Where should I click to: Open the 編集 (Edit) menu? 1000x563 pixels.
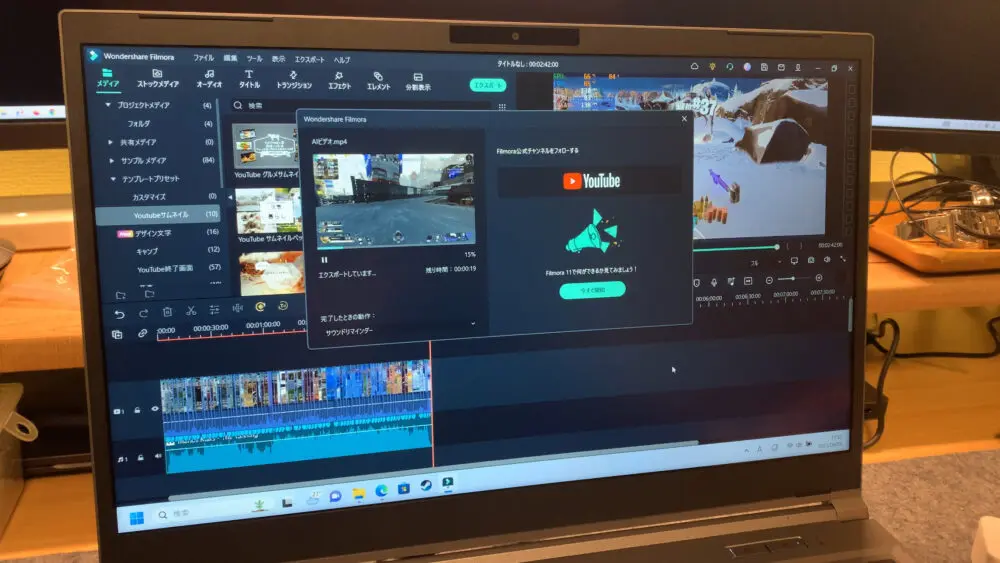[230, 58]
